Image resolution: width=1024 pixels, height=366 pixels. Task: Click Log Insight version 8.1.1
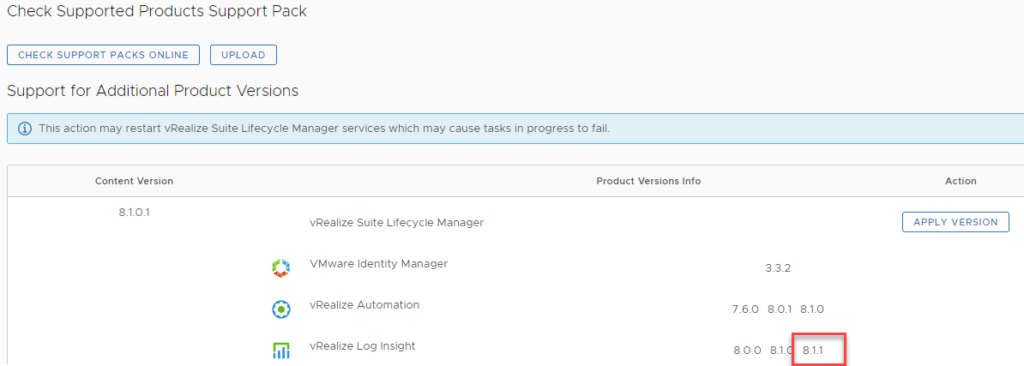tap(813, 350)
